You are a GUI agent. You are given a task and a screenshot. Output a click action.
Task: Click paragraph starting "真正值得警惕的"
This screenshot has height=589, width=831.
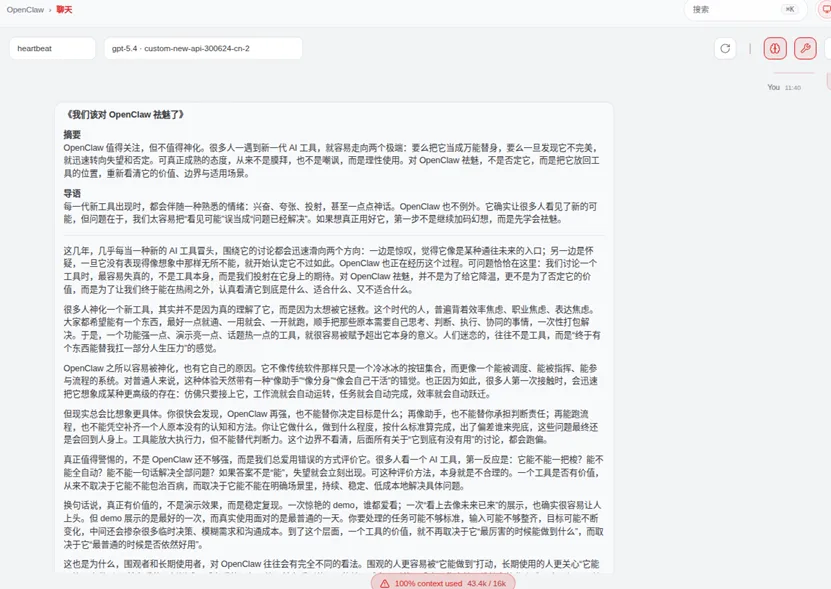333,472
